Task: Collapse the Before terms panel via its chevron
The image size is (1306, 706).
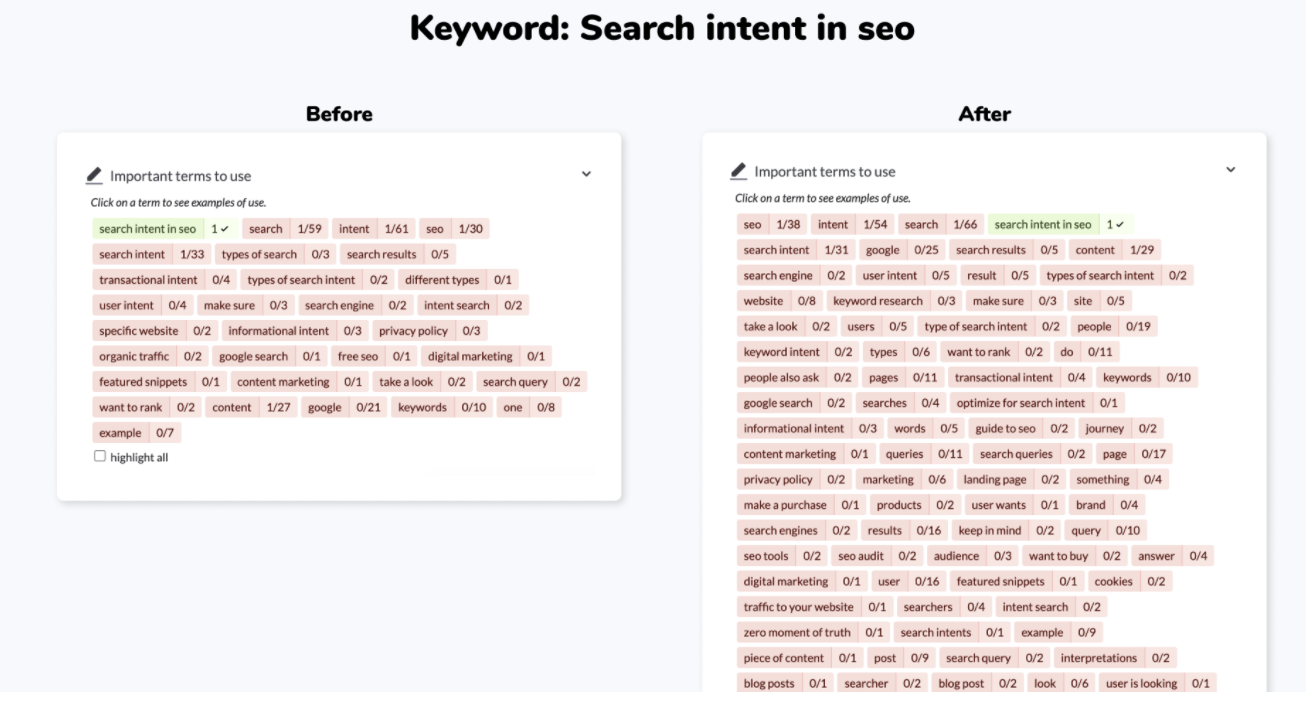Action: click(x=586, y=173)
